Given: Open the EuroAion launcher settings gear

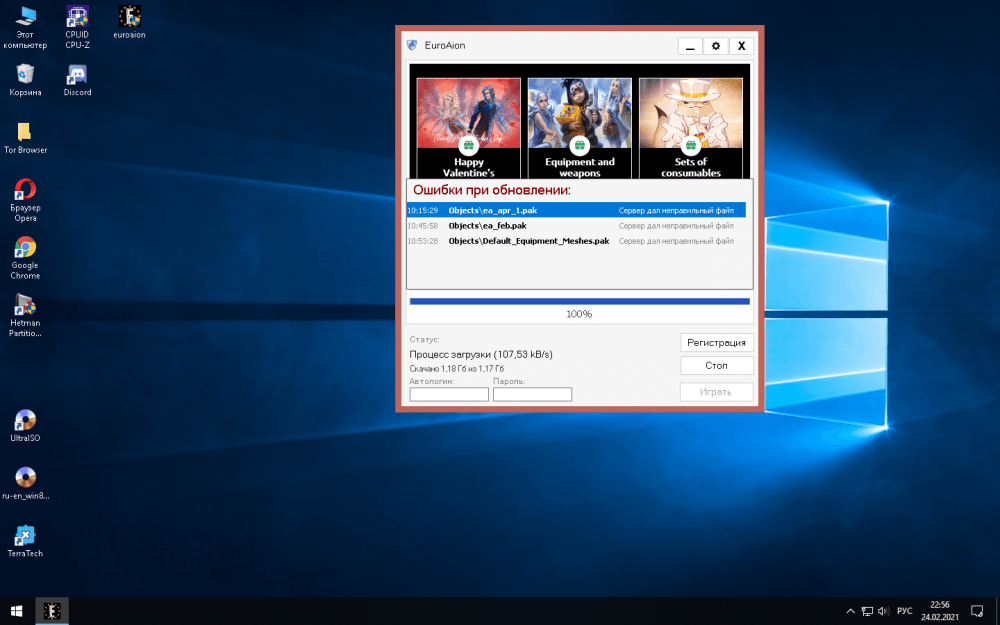Looking at the screenshot, I should click(x=715, y=46).
